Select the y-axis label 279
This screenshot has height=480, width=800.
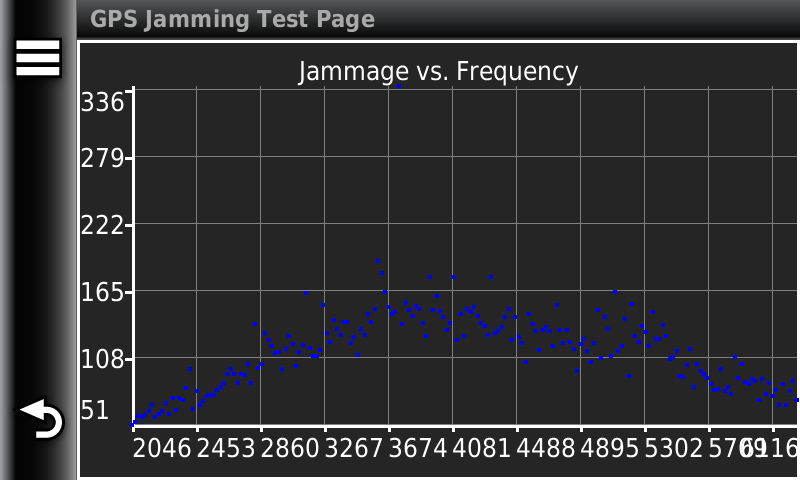(x=103, y=158)
